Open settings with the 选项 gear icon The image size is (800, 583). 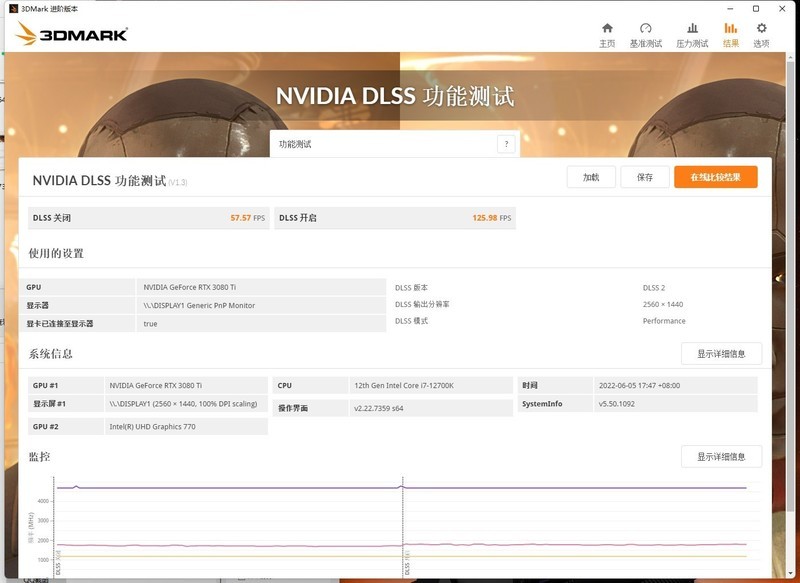click(x=762, y=35)
